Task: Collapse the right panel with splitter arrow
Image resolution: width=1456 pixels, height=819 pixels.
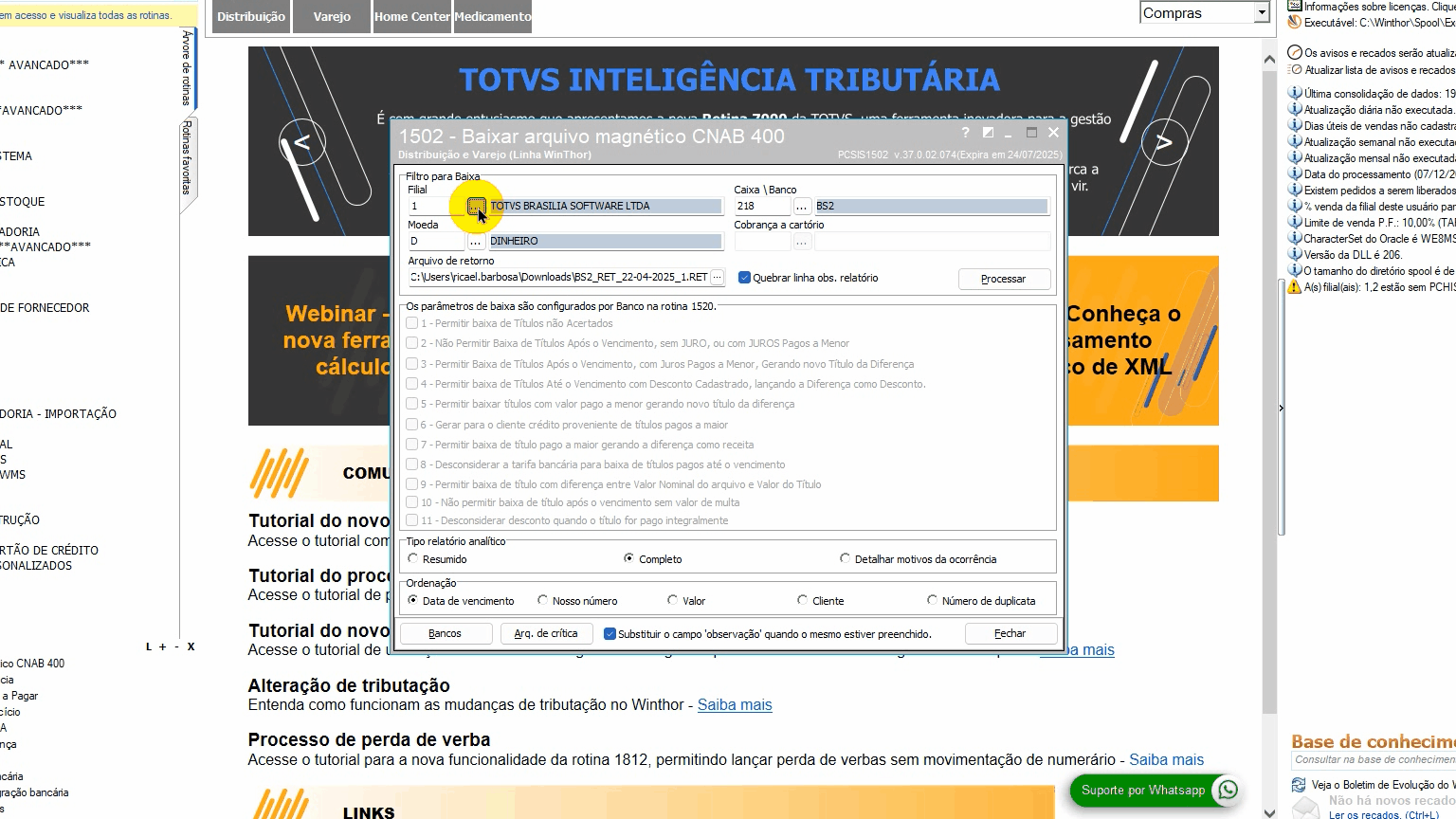Action: (1281, 409)
